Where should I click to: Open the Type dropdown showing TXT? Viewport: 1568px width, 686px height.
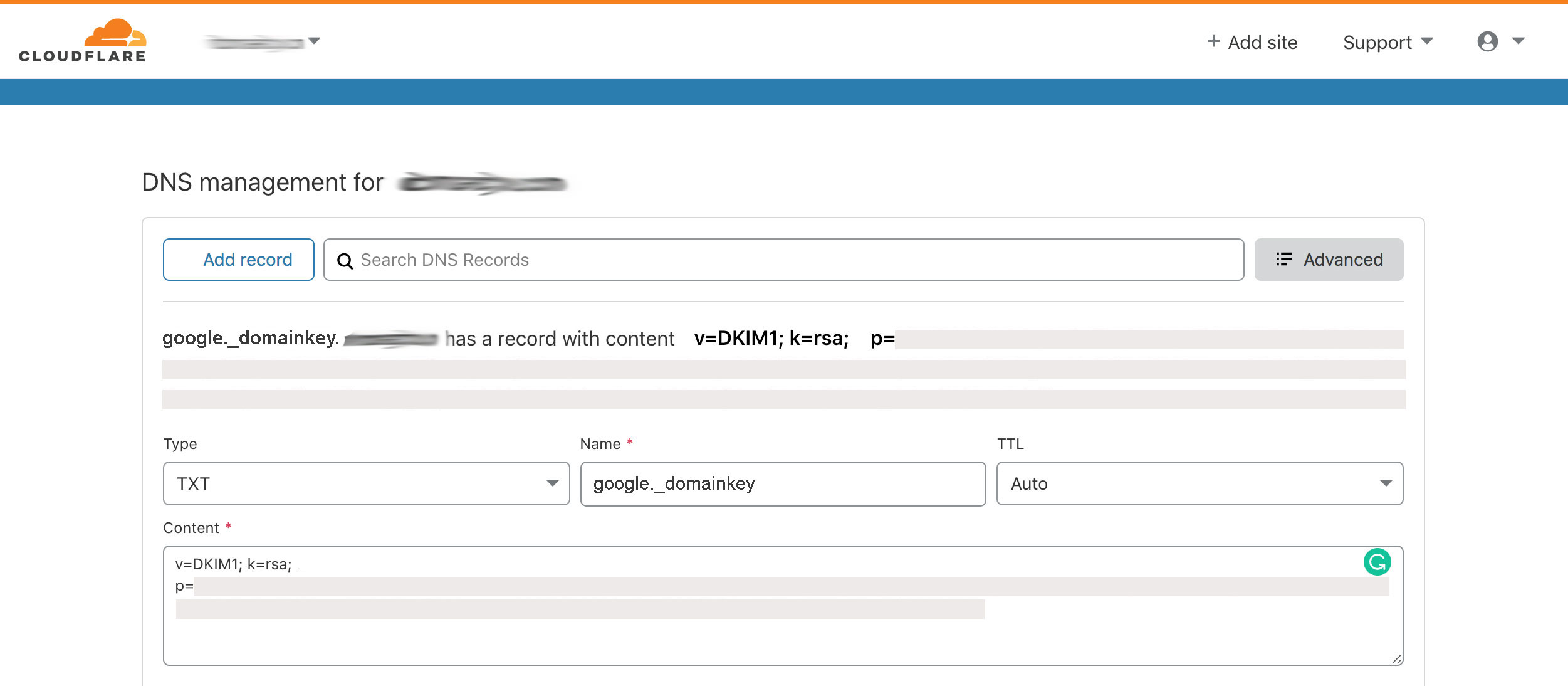[366, 483]
